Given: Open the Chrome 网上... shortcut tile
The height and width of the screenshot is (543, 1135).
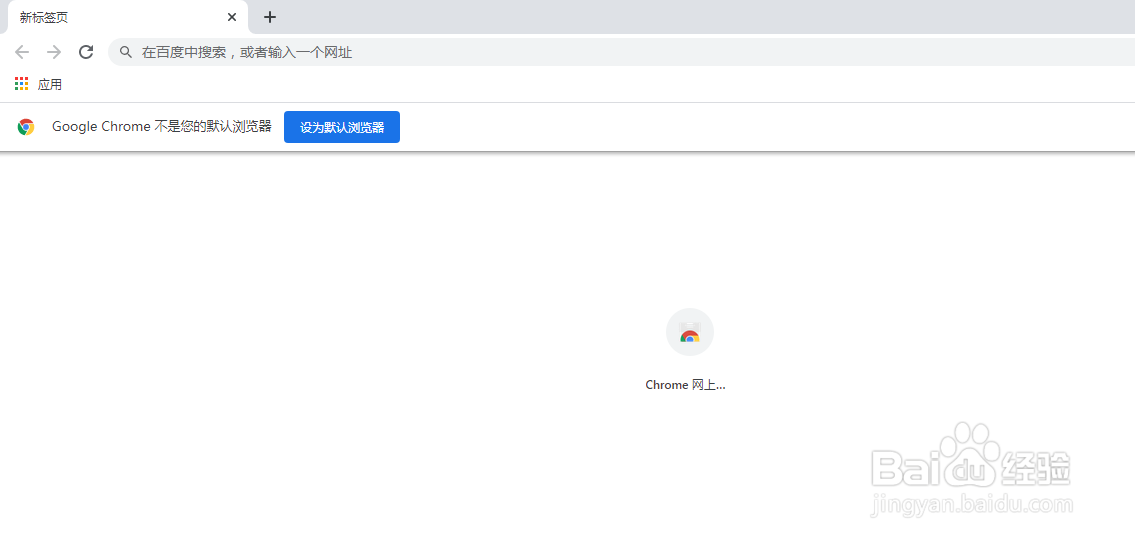Looking at the screenshot, I should [689, 332].
